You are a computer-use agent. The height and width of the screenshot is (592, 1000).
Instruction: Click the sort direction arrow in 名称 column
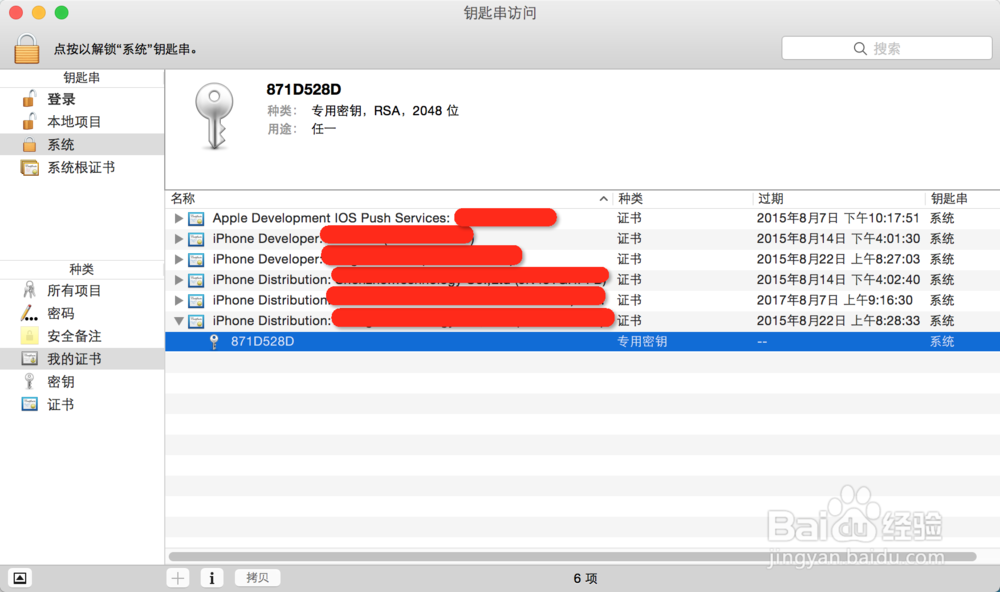pos(603,199)
